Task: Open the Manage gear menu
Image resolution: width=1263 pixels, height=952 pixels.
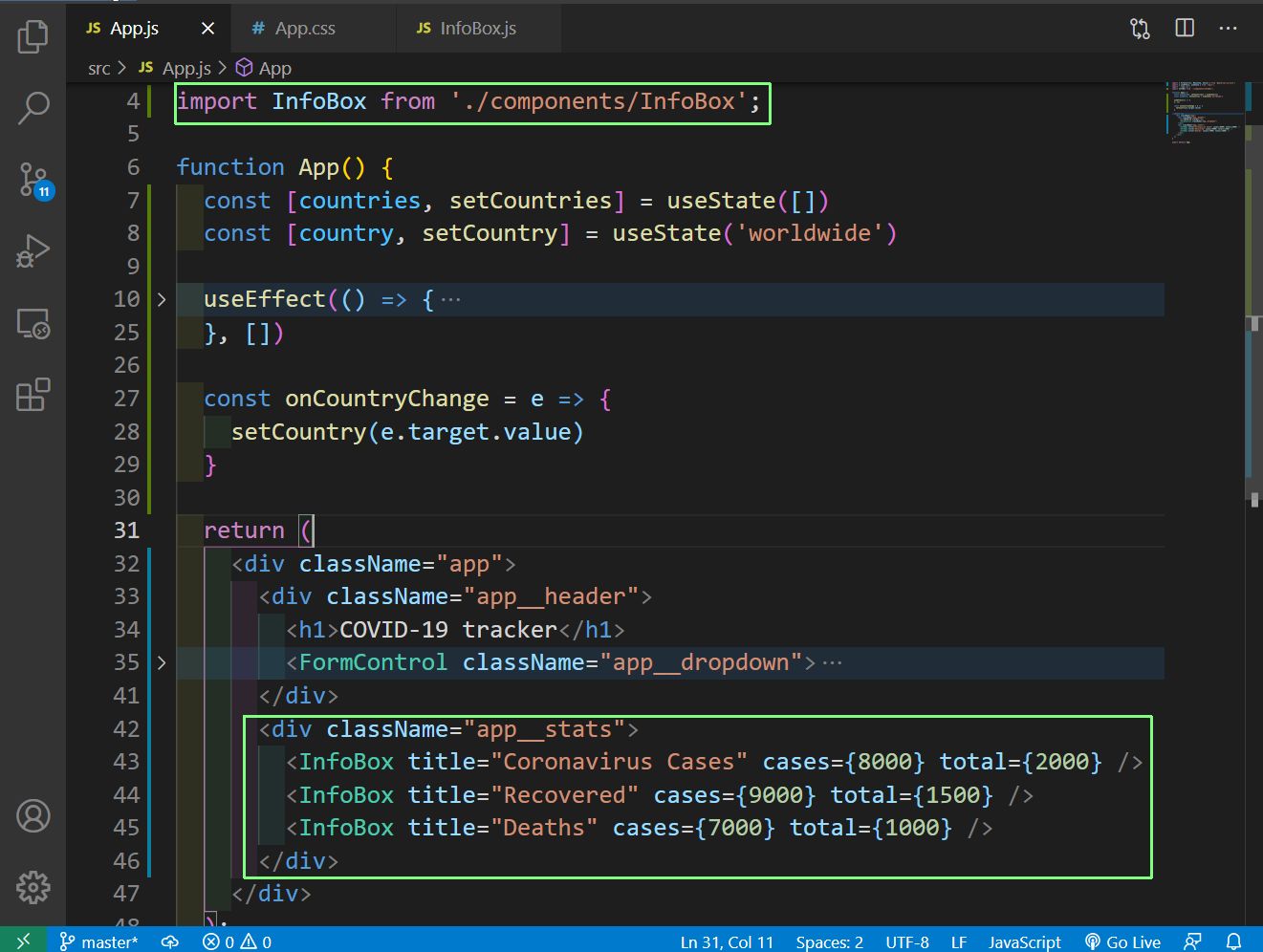Action: click(x=33, y=887)
